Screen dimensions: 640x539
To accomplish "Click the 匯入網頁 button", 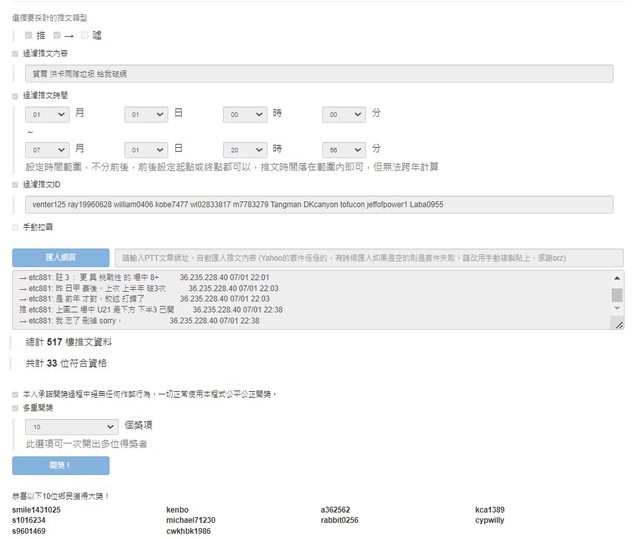I will coord(60,257).
